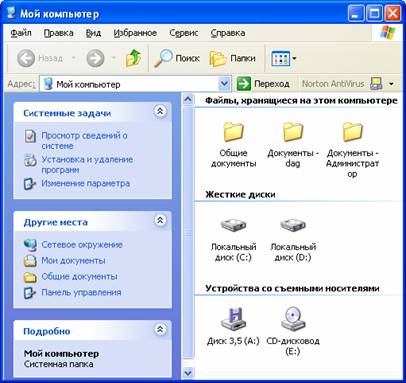Viewport: 406px width, 383px height.
Task: Click Установка и удаление программ link
Action: (x=87, y=164)
